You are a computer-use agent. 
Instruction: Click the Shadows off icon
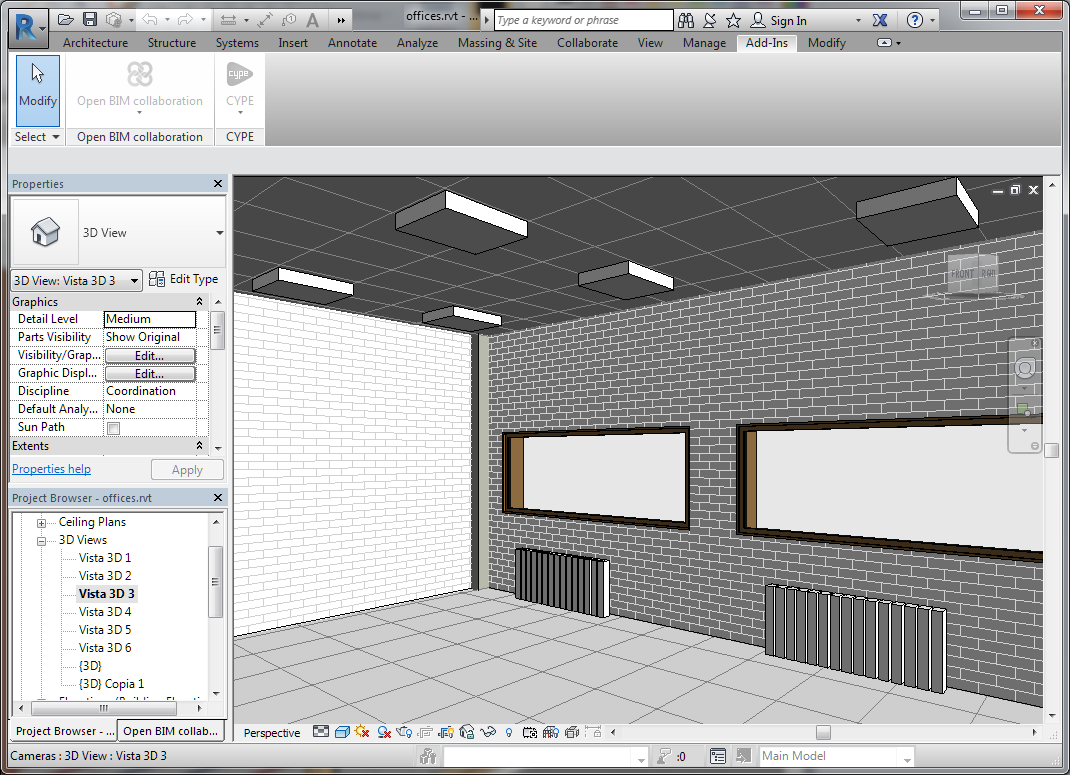[384, 733]
